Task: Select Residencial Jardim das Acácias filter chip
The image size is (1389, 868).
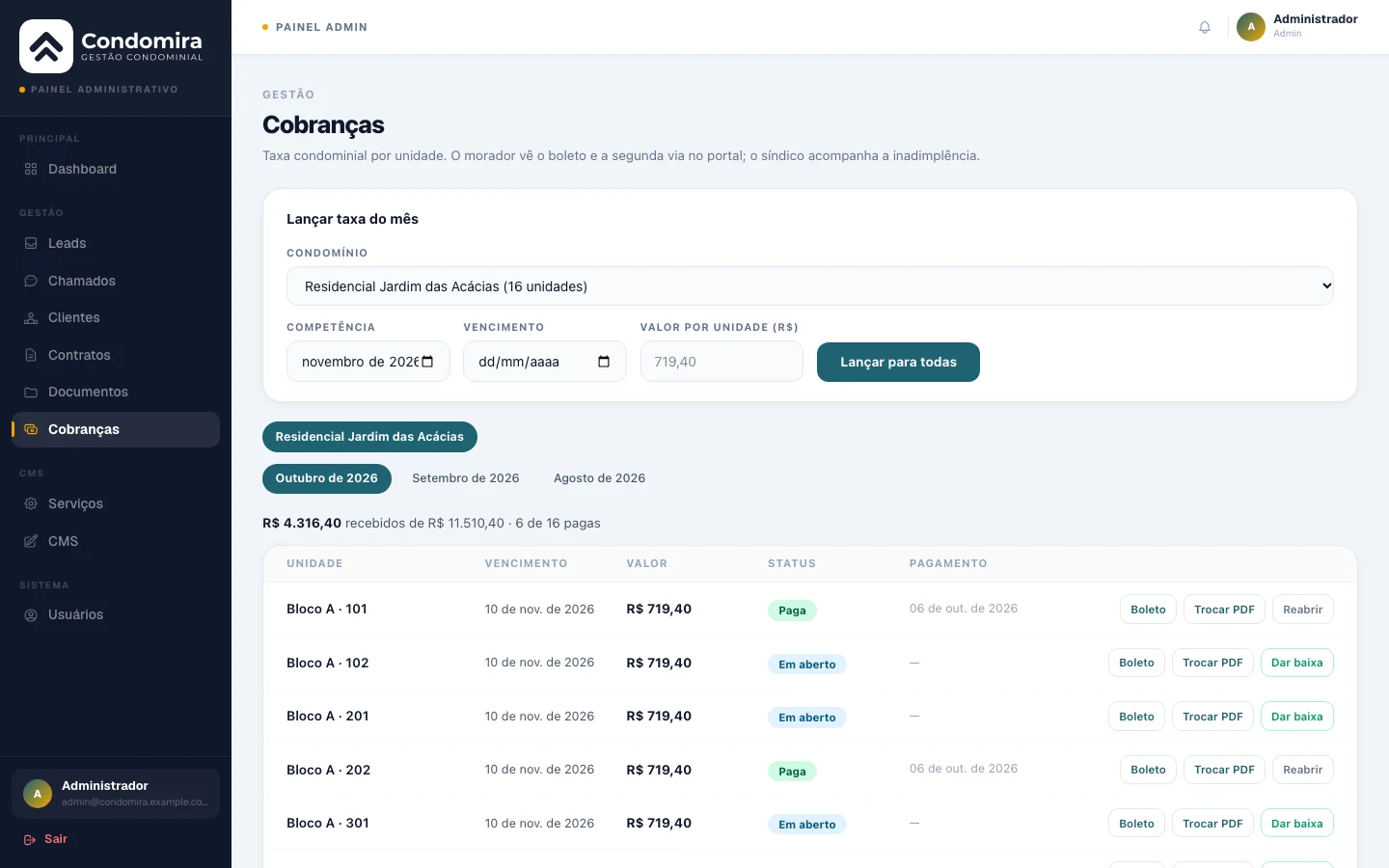Action: point(369,437)
